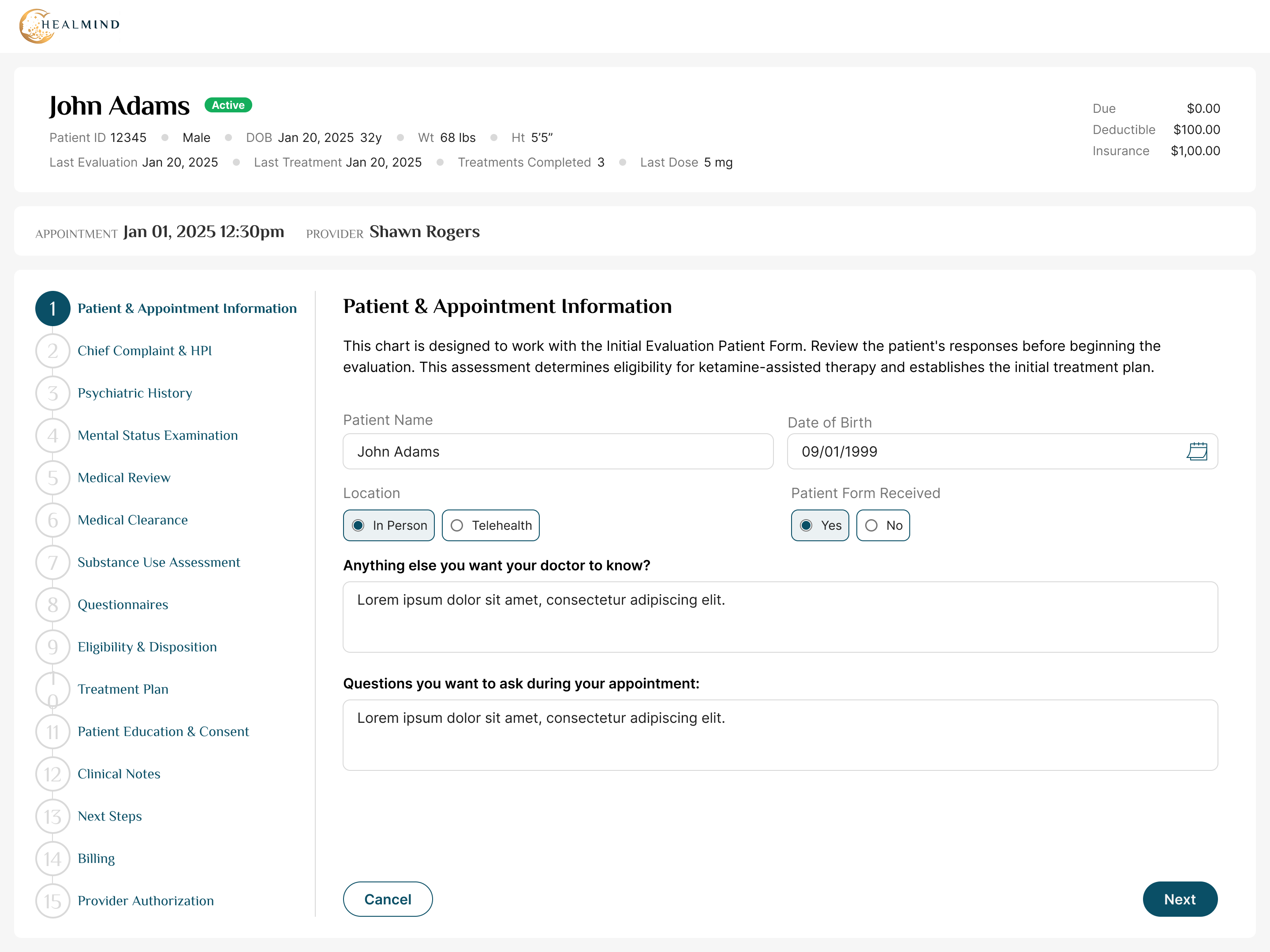This screenshot has height=952, width=1270.
Task: Click the HealMind logo
Action: pos(70,25)
